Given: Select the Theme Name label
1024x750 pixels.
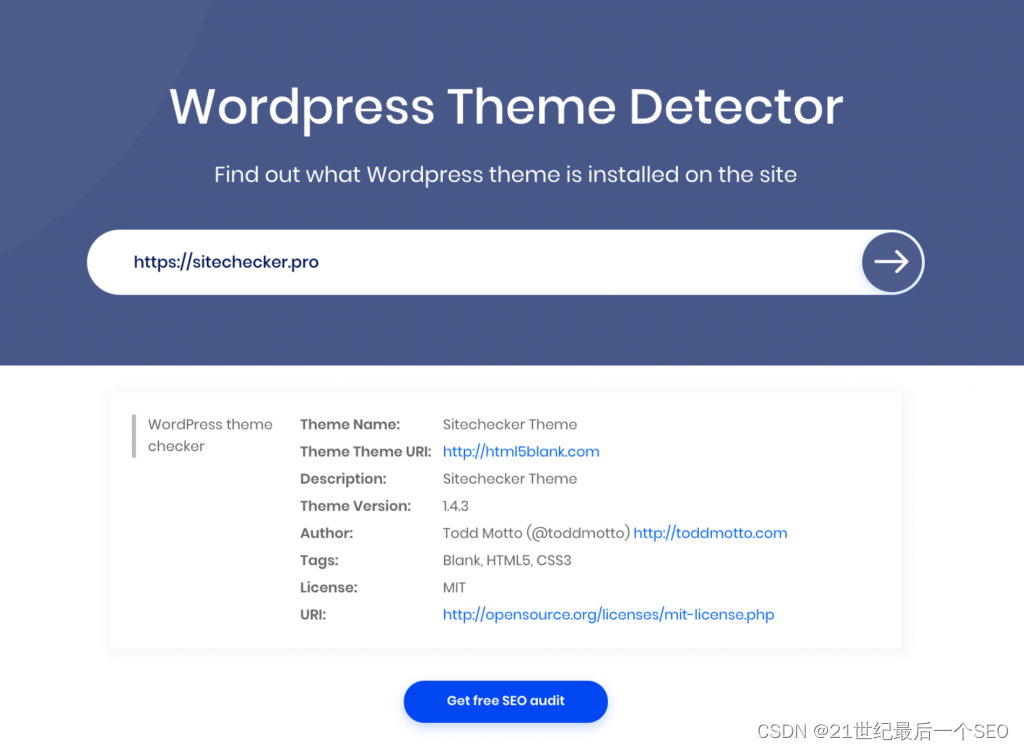Looking at the screenshot, I should pos(349,425).
